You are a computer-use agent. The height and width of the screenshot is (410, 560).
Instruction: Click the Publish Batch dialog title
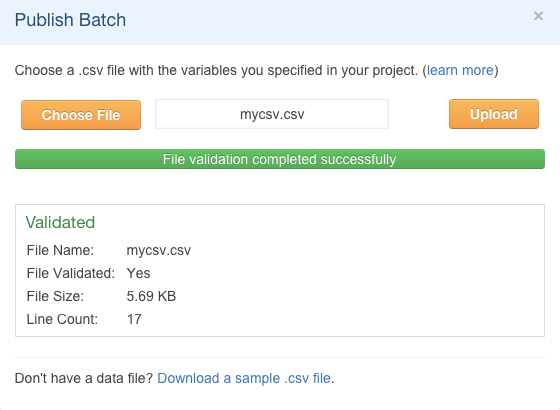coord(70,20)
